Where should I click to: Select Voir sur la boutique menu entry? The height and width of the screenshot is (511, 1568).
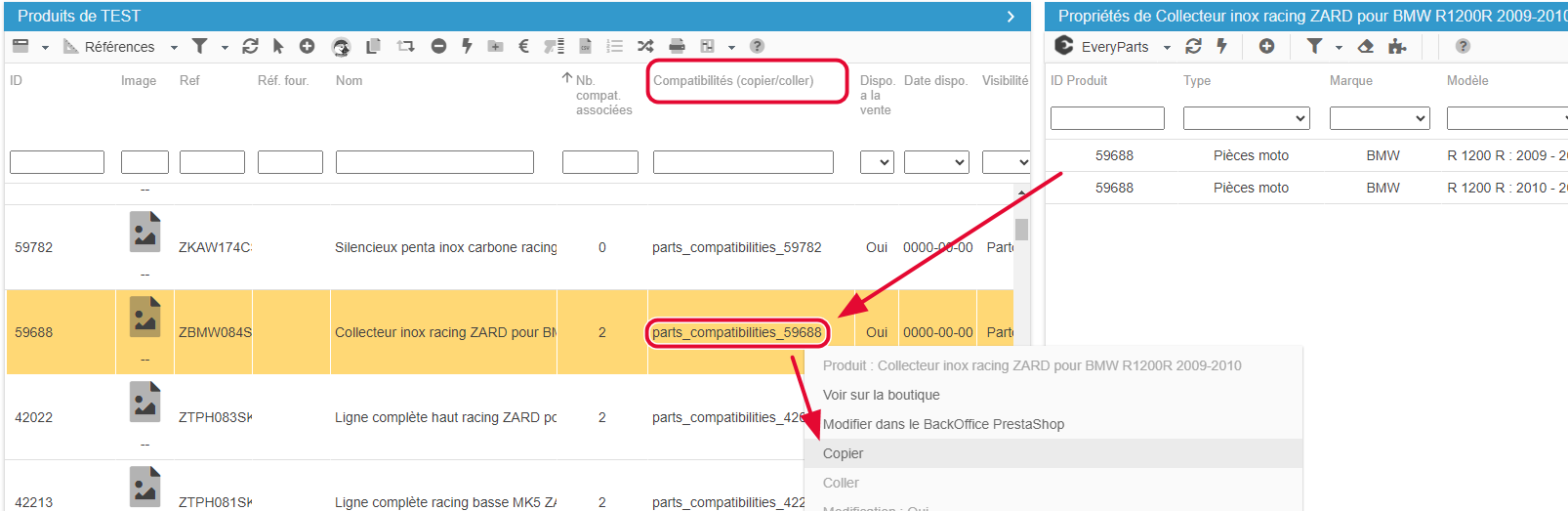point(882,395)
